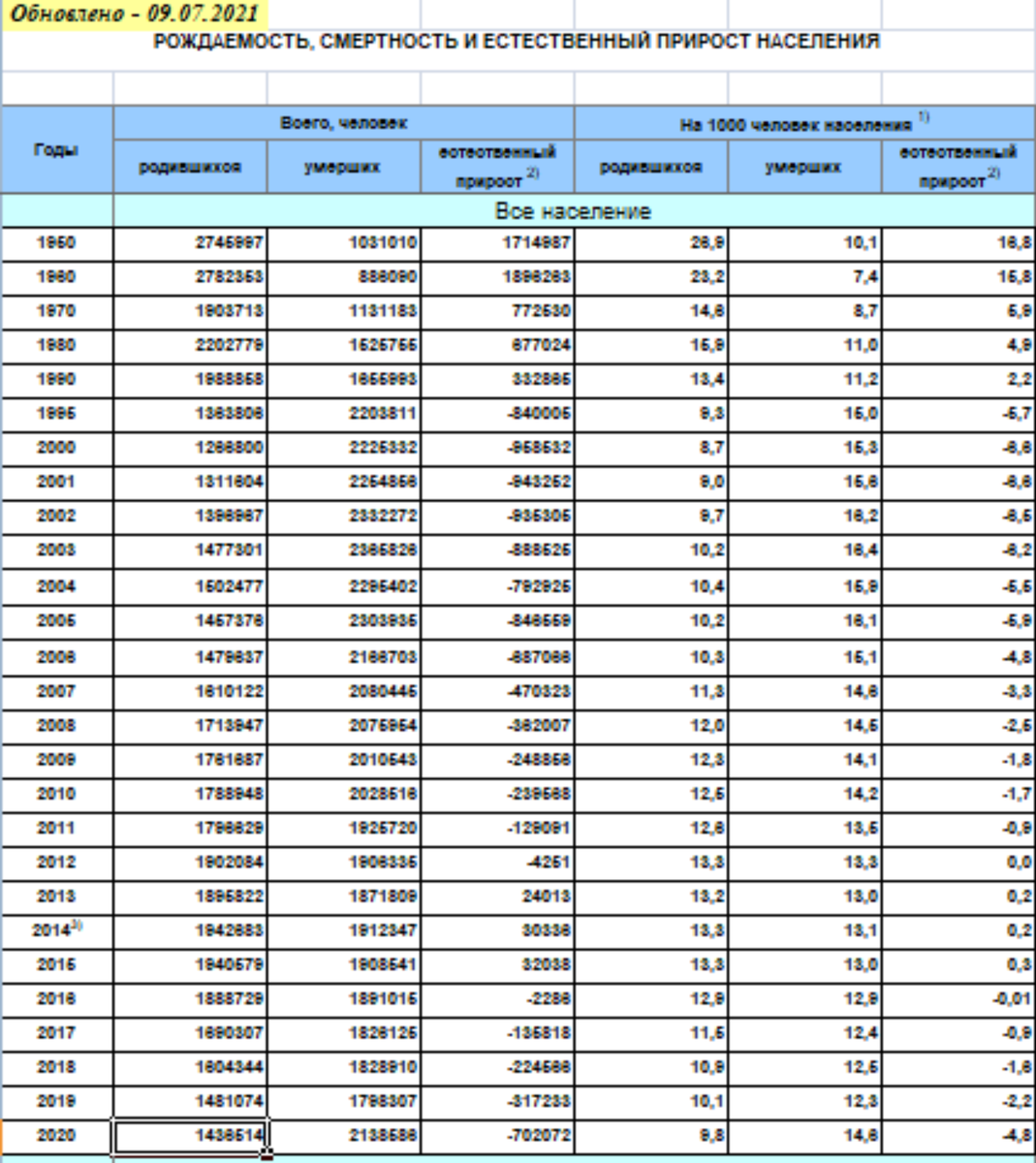Viewport: 1036px width, 1163px height.
Task: Select the 'Обновлено - 09.07.2021' cell
Action: point(134,13)
